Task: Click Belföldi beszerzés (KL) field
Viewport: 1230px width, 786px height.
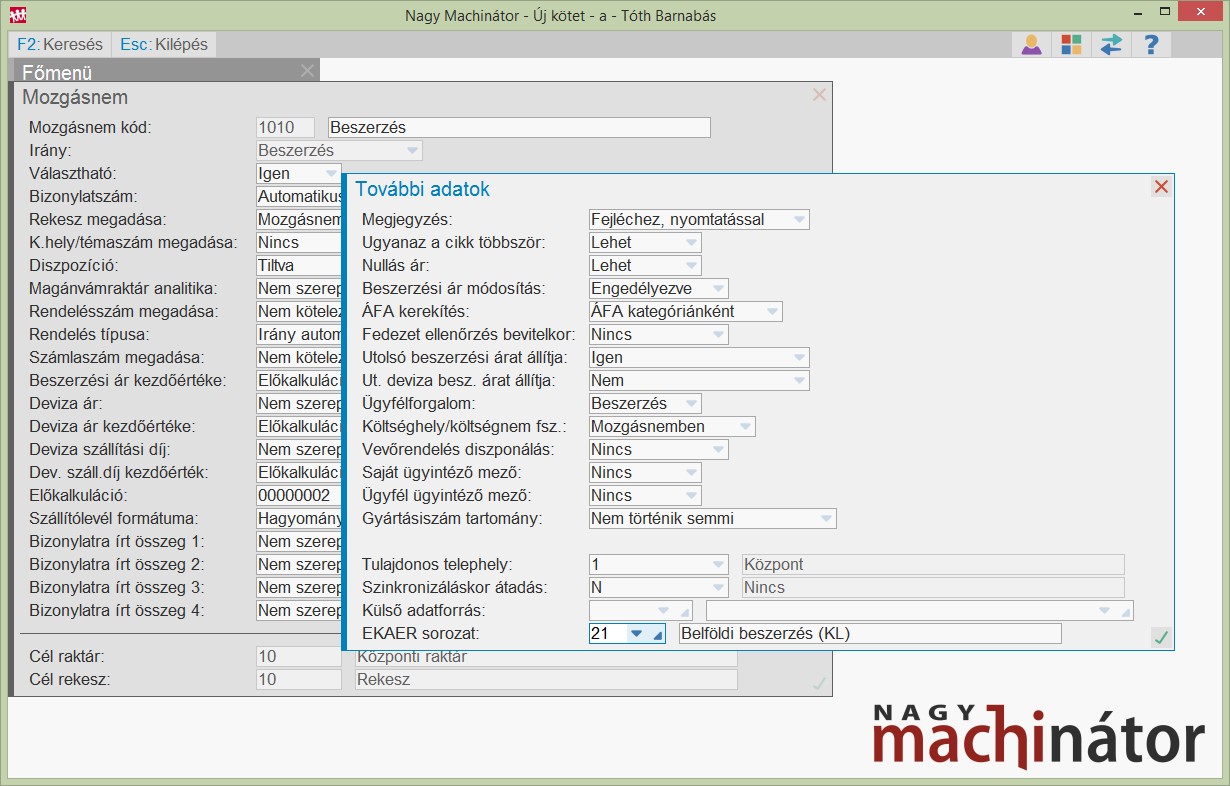Action: (870, 634)
